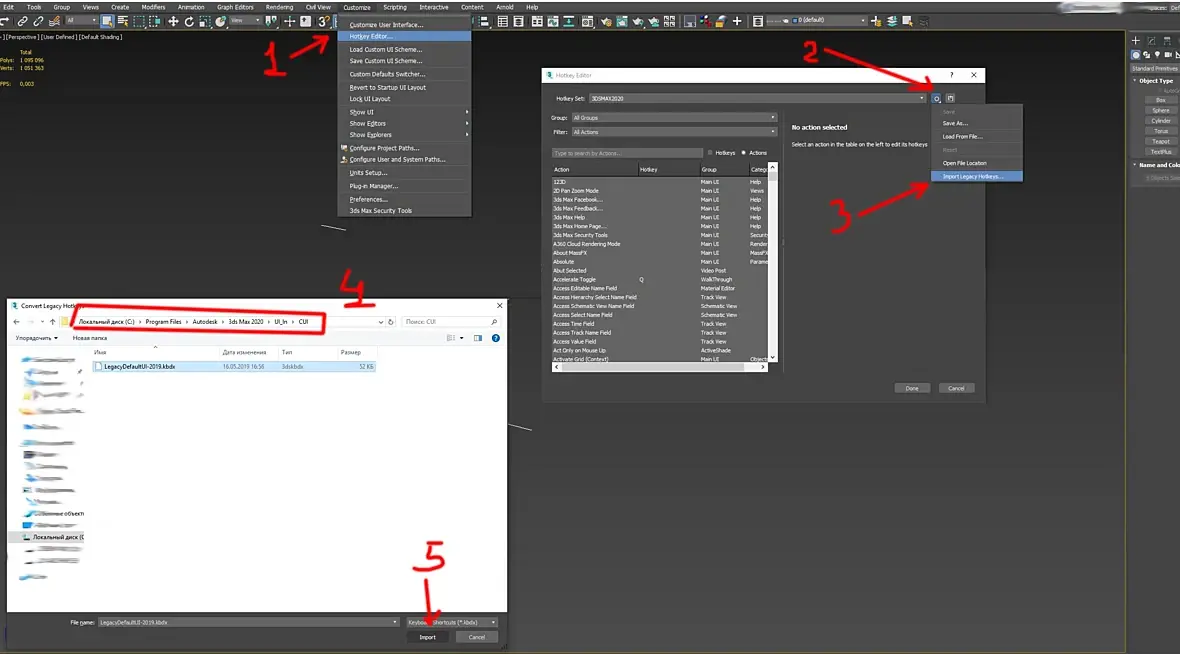Click Cancel in the Convert Legacy dialog

point(476,637)
